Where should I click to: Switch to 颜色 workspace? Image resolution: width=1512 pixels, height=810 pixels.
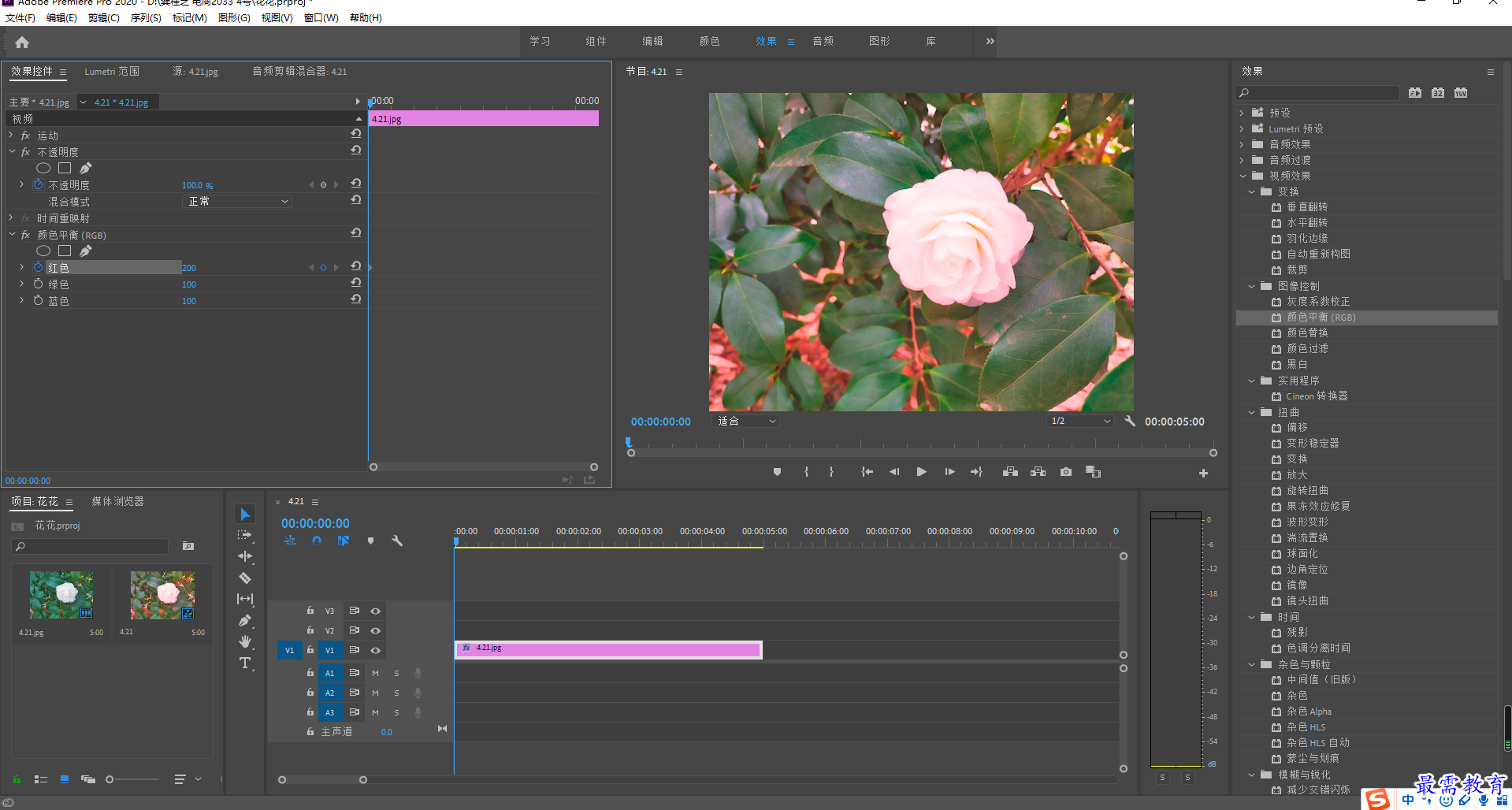[x=709, y=41]
